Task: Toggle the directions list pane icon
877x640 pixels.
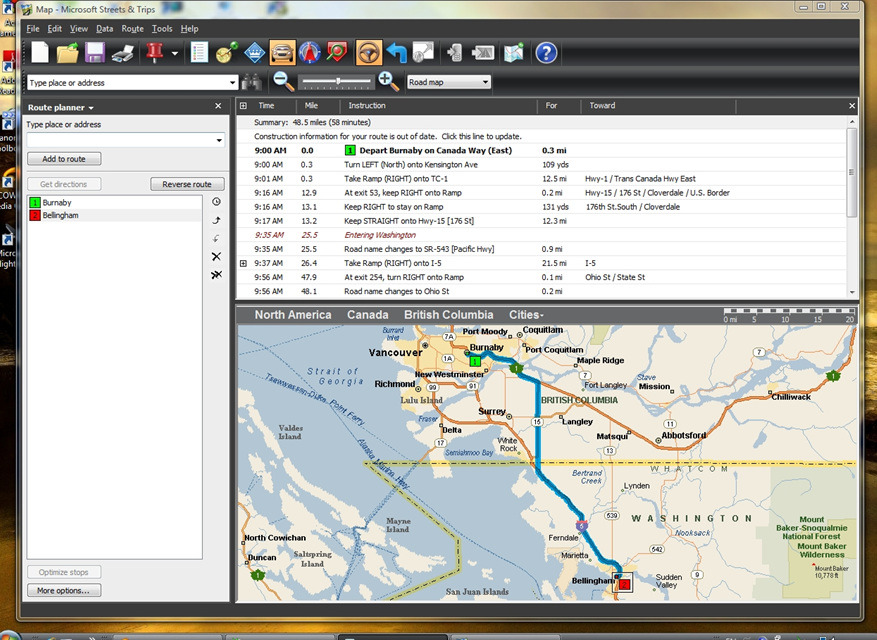Action: pos(198,52)
